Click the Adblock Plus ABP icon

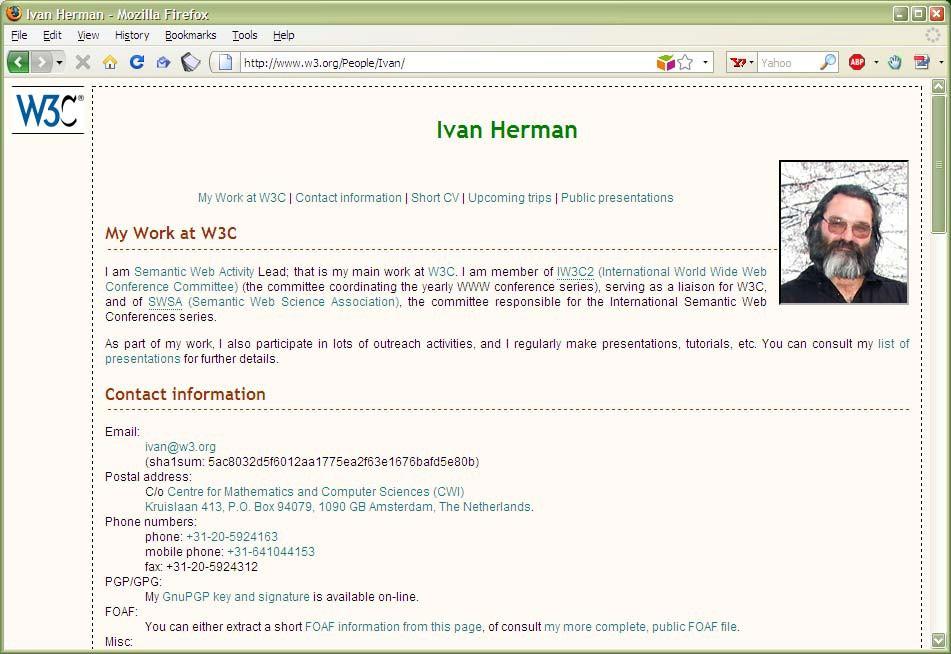point(857,62)
